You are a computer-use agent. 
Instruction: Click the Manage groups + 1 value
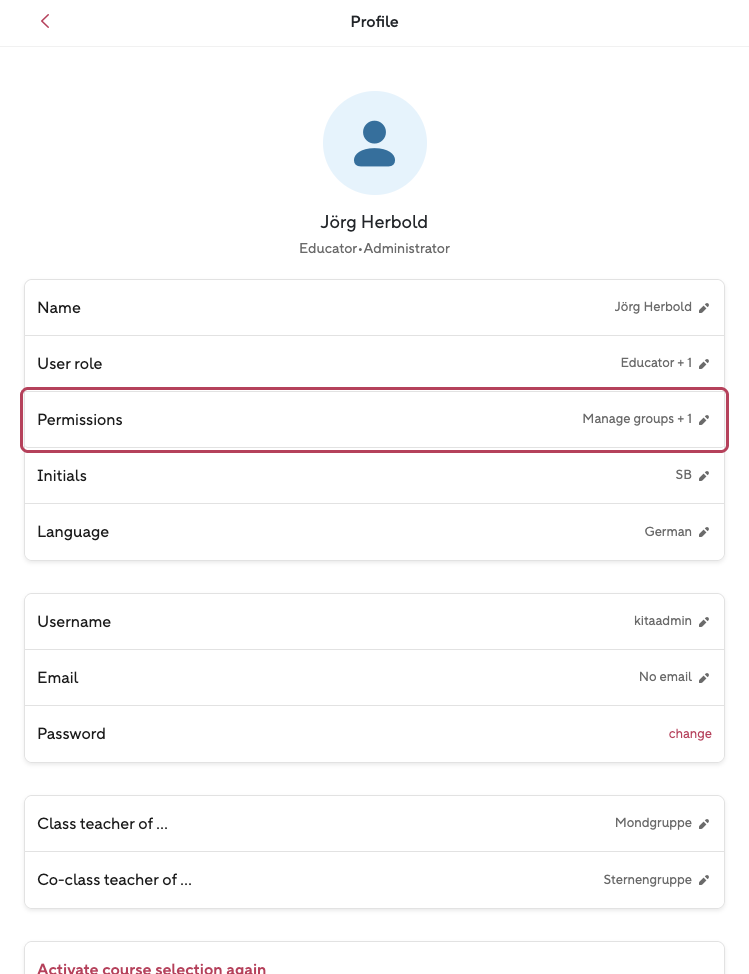(x=637, y=419)
